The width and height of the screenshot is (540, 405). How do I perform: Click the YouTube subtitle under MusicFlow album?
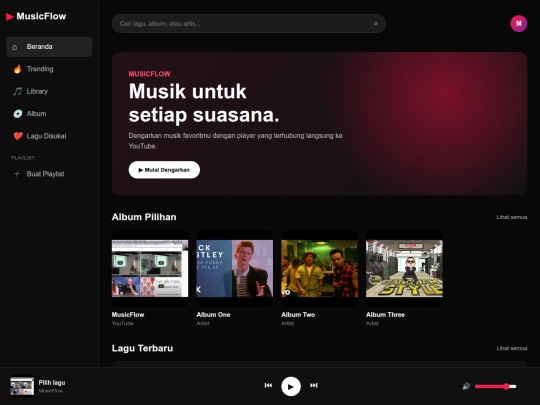point(122,323)
